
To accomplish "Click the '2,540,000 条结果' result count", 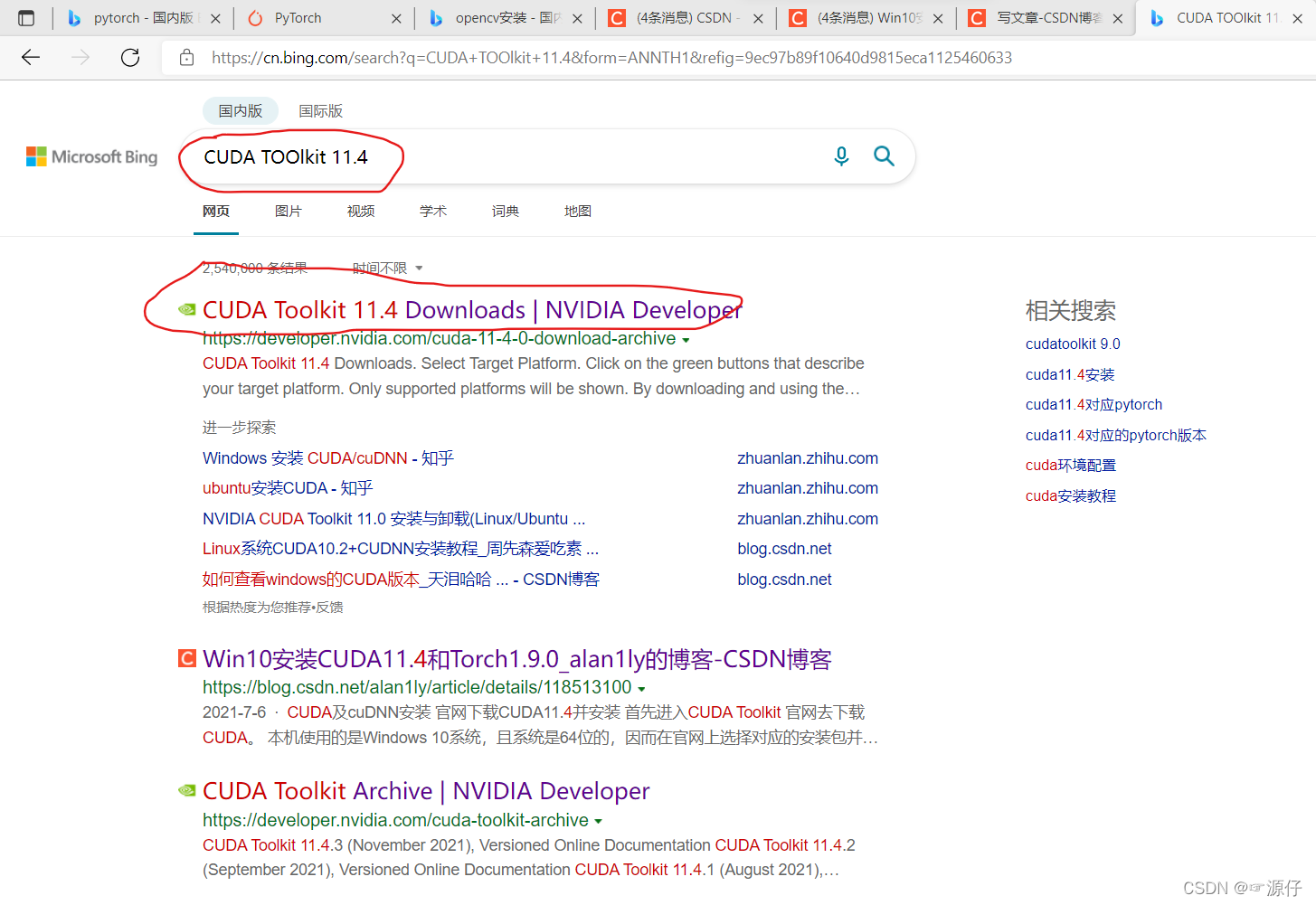I will [x=255, y=269].
